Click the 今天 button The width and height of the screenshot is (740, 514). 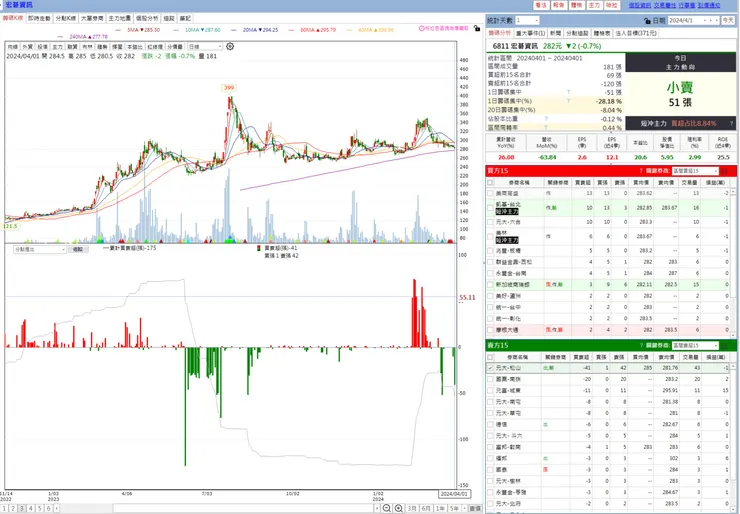[728, 21]
